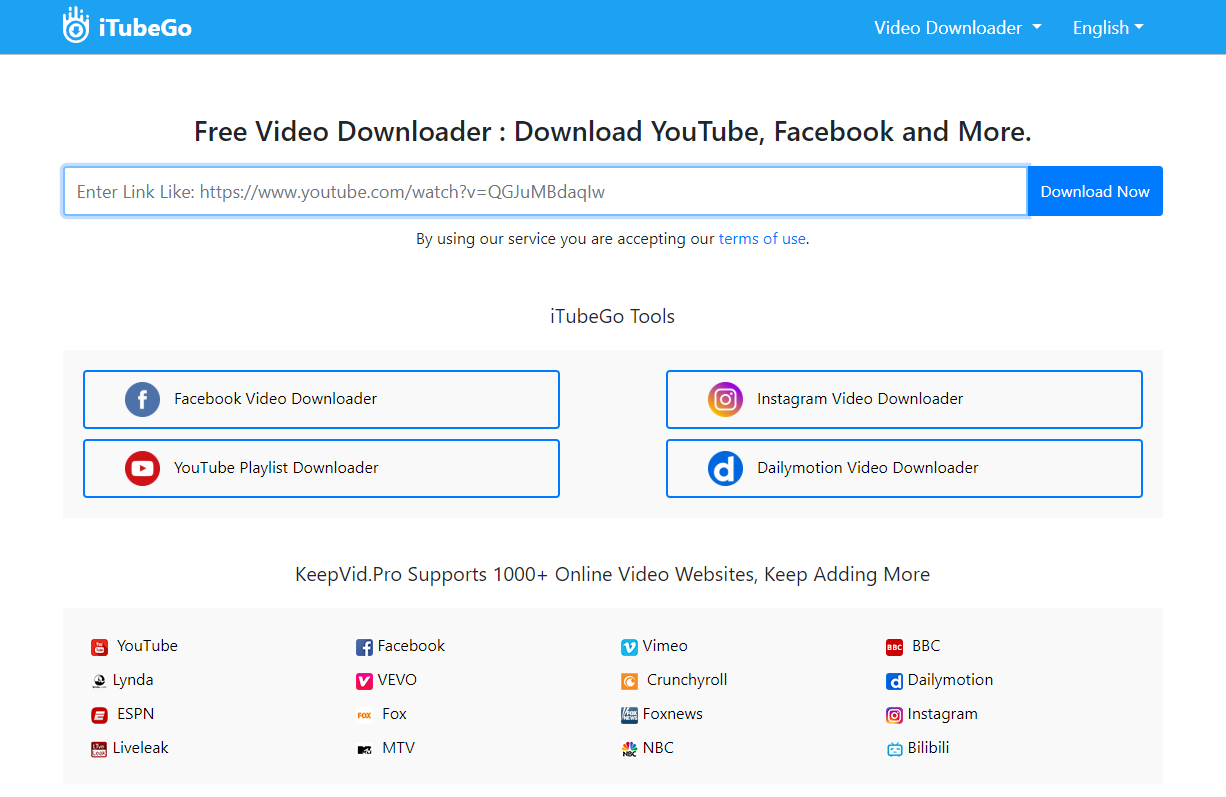Click the iTubeGo brand name text
The width and height of the screenshot is (1226, 797).
145,28
